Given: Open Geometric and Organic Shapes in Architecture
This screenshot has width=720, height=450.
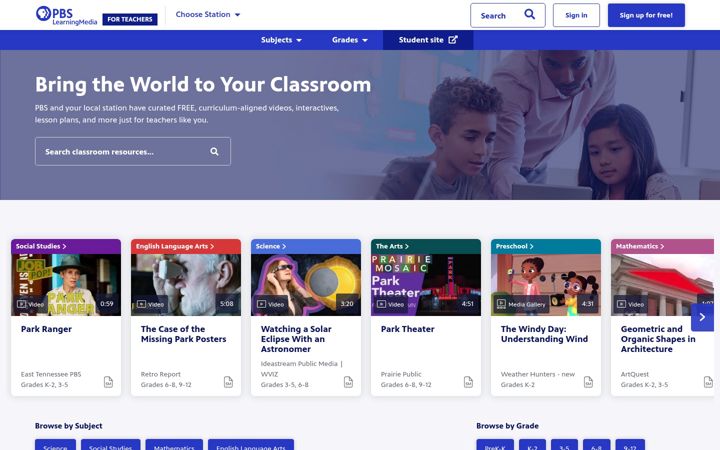Looking at the screenshot, I should (658, 339).
